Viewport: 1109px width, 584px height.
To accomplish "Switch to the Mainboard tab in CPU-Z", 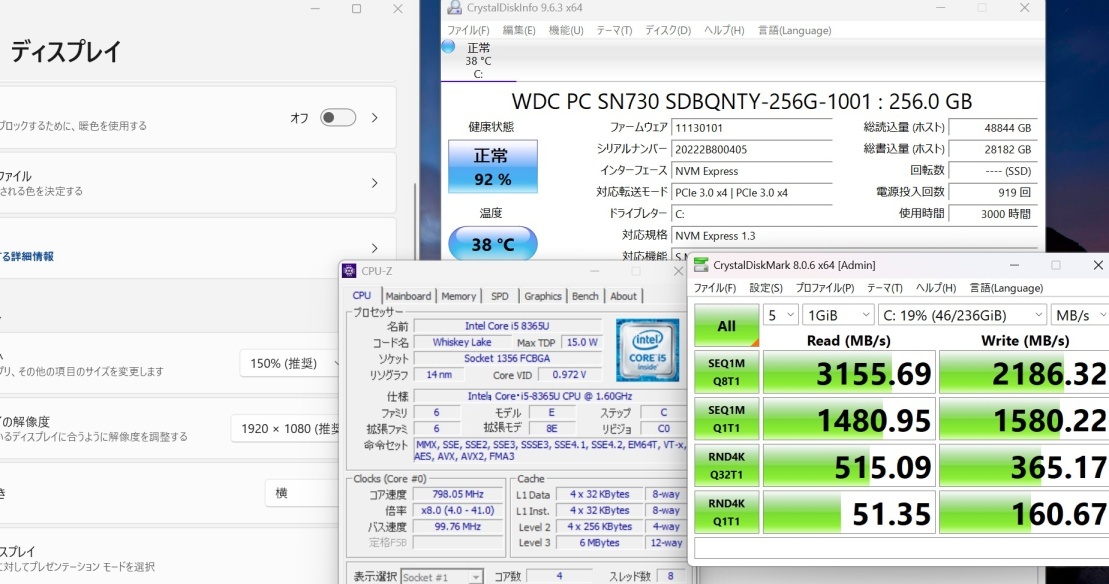I will pyautogui.click(x=408, y=296).
